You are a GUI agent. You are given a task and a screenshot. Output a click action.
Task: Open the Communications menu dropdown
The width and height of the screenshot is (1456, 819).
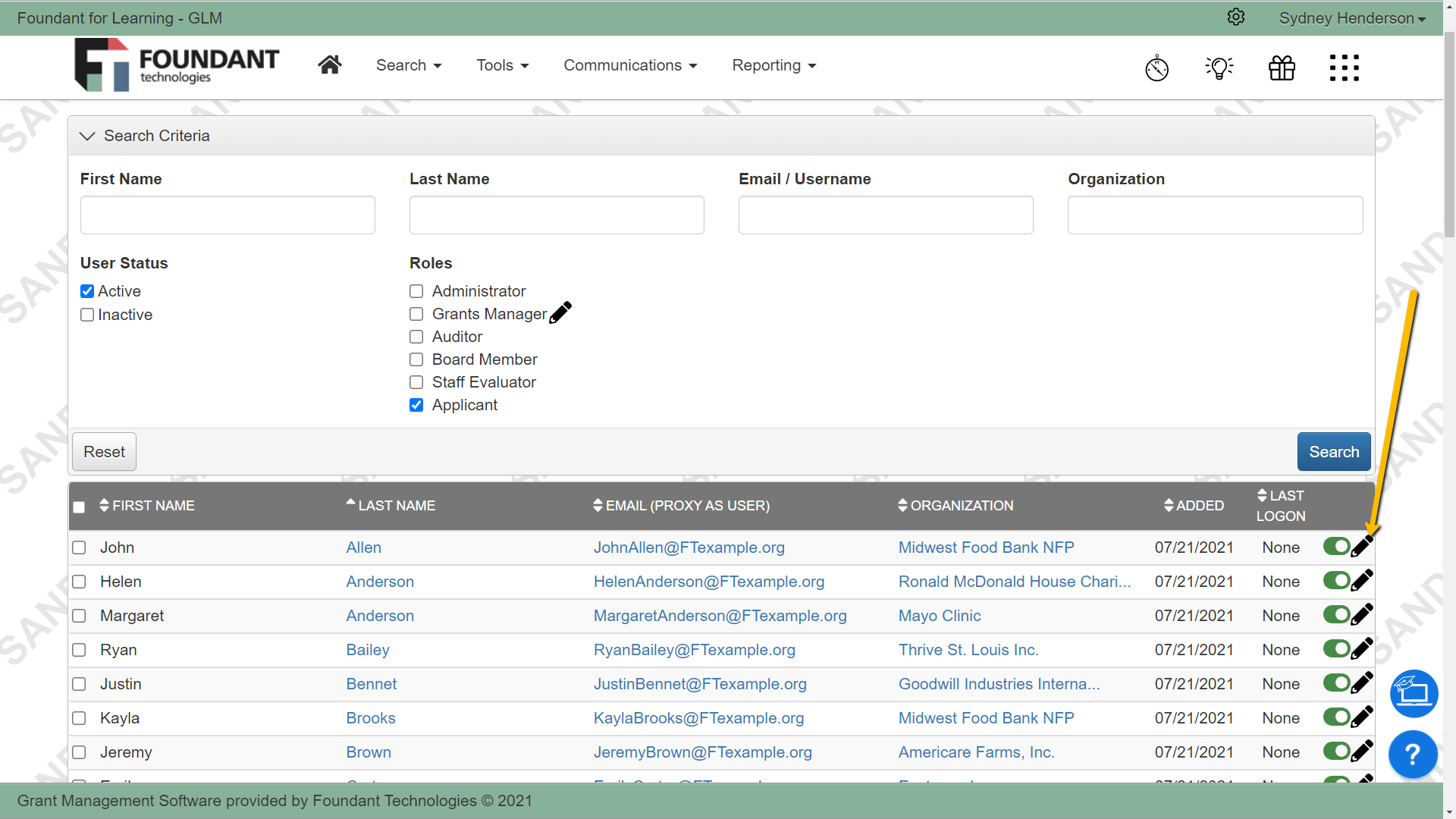[630, 65]
